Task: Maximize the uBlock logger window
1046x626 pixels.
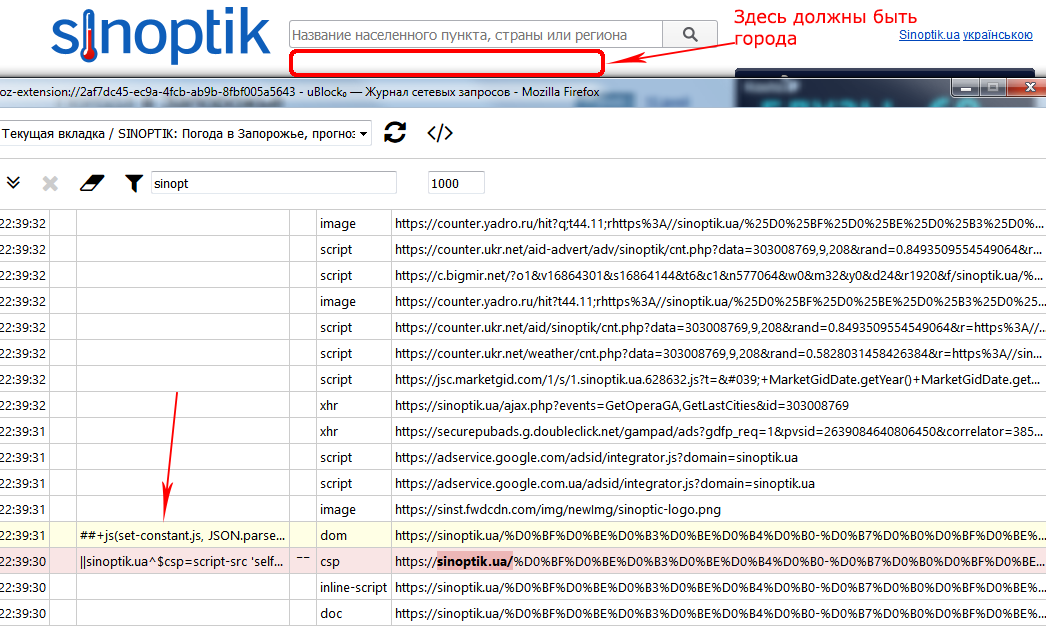Action: click(x=993, y=87)
